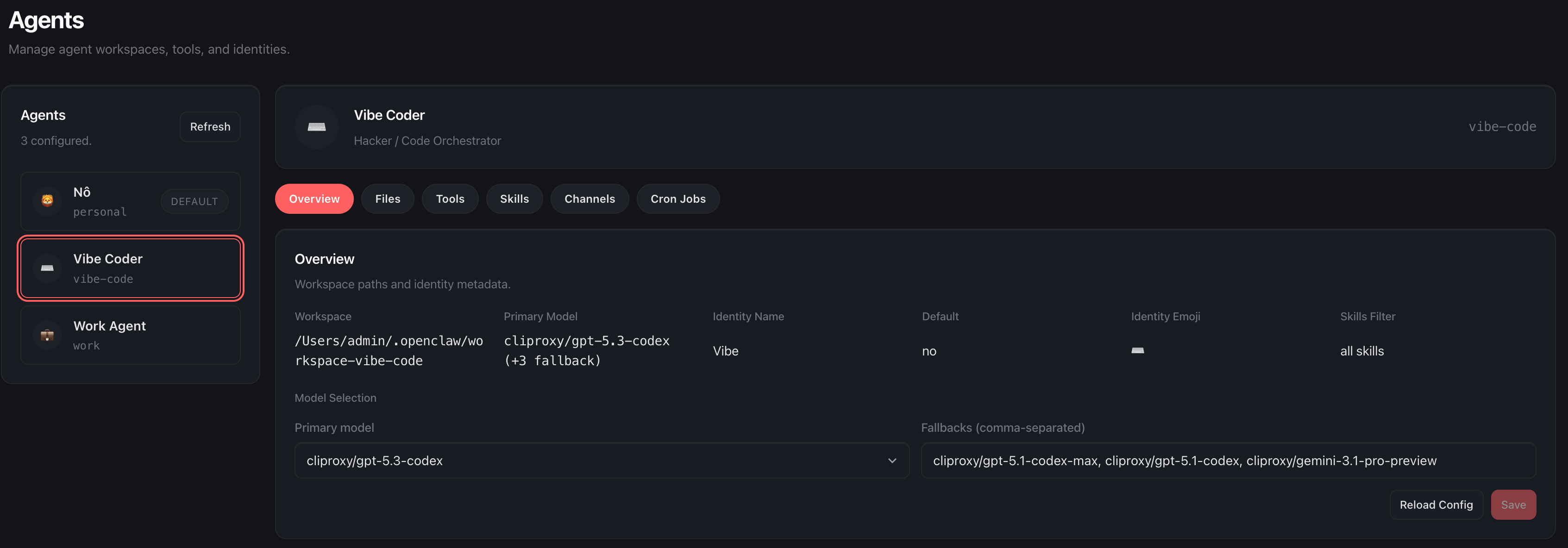Screen dimensions: 1568x548
Task: Select the Overview tab
Action: tap(314, 199)
